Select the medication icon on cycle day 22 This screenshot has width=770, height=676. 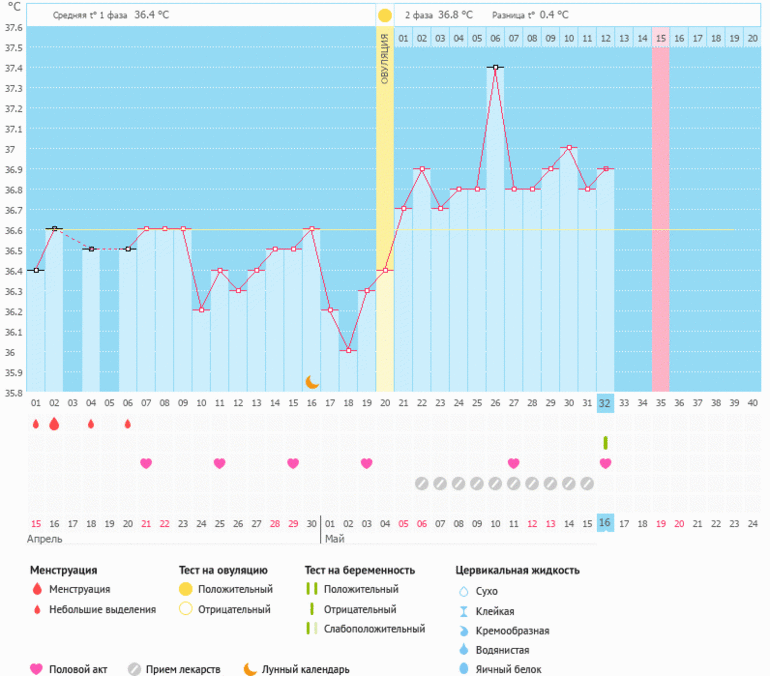coord(422,483)
